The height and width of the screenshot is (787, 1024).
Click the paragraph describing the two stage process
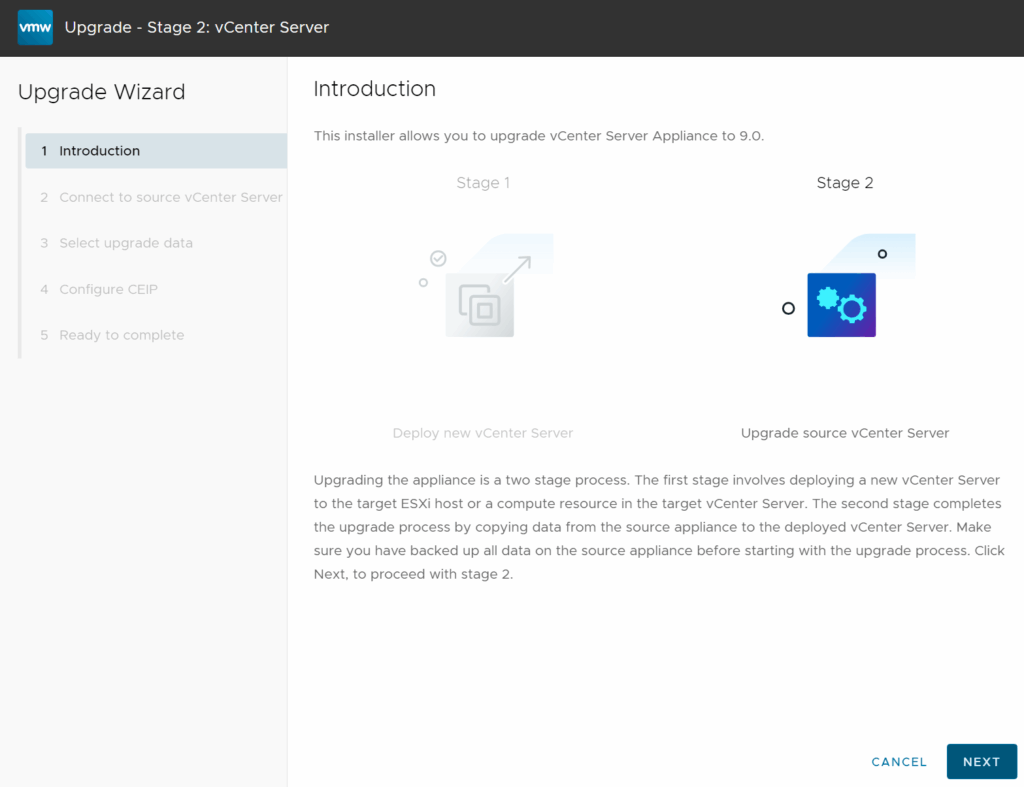(659, 527)
